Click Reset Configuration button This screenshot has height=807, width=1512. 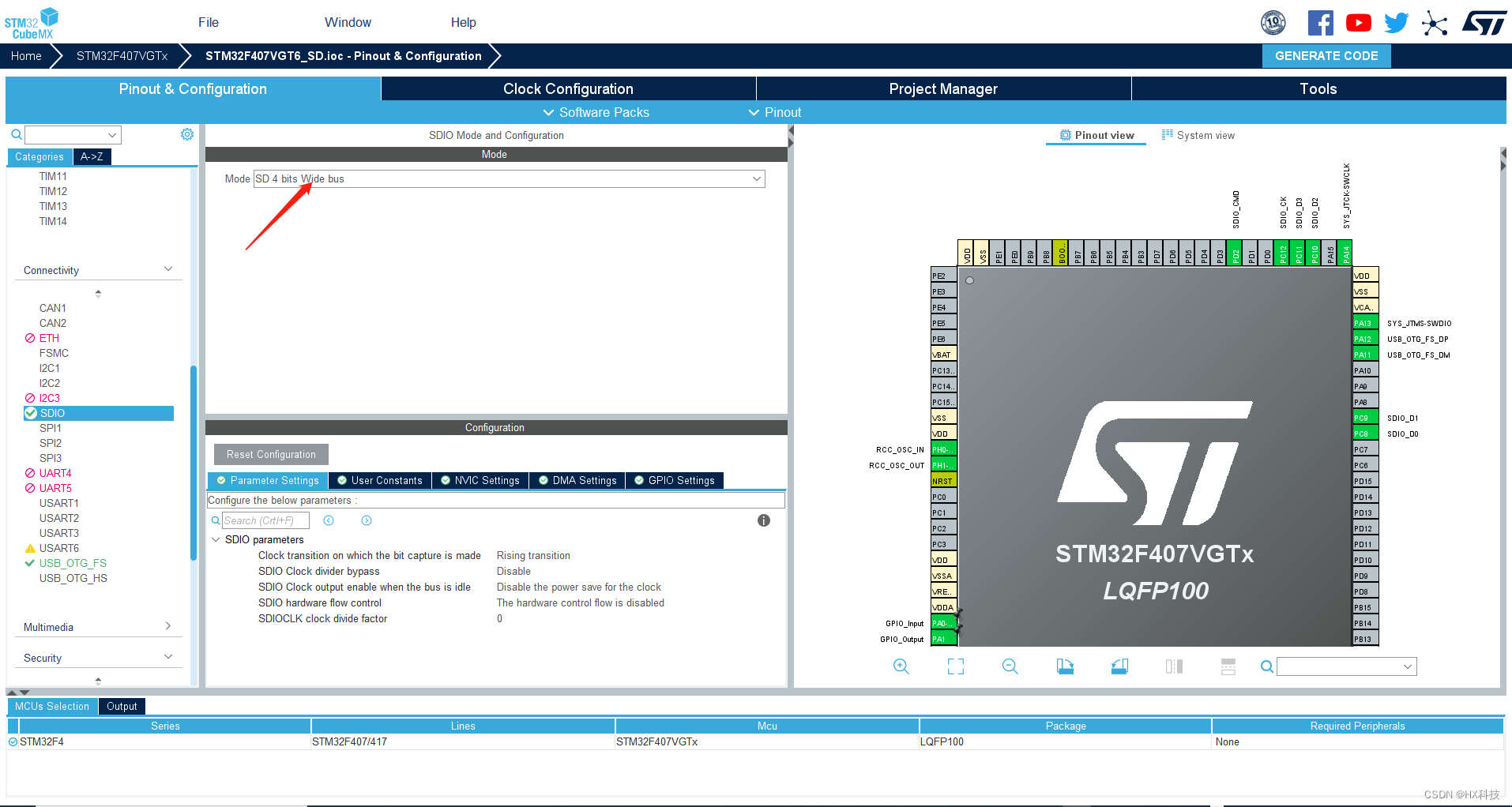click(271, 454)
